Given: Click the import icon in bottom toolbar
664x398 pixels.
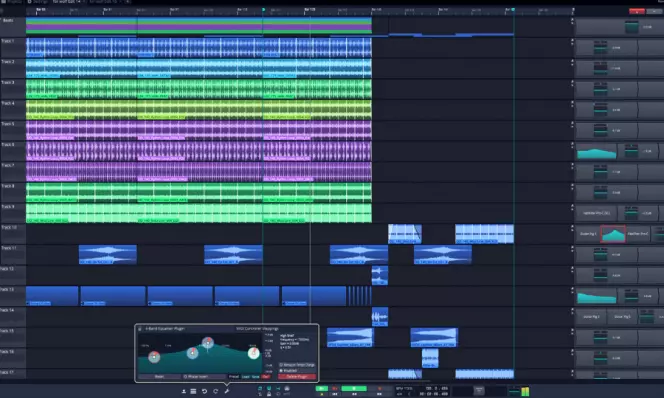Looking at the screenshot, I should [x=183, y=391].
